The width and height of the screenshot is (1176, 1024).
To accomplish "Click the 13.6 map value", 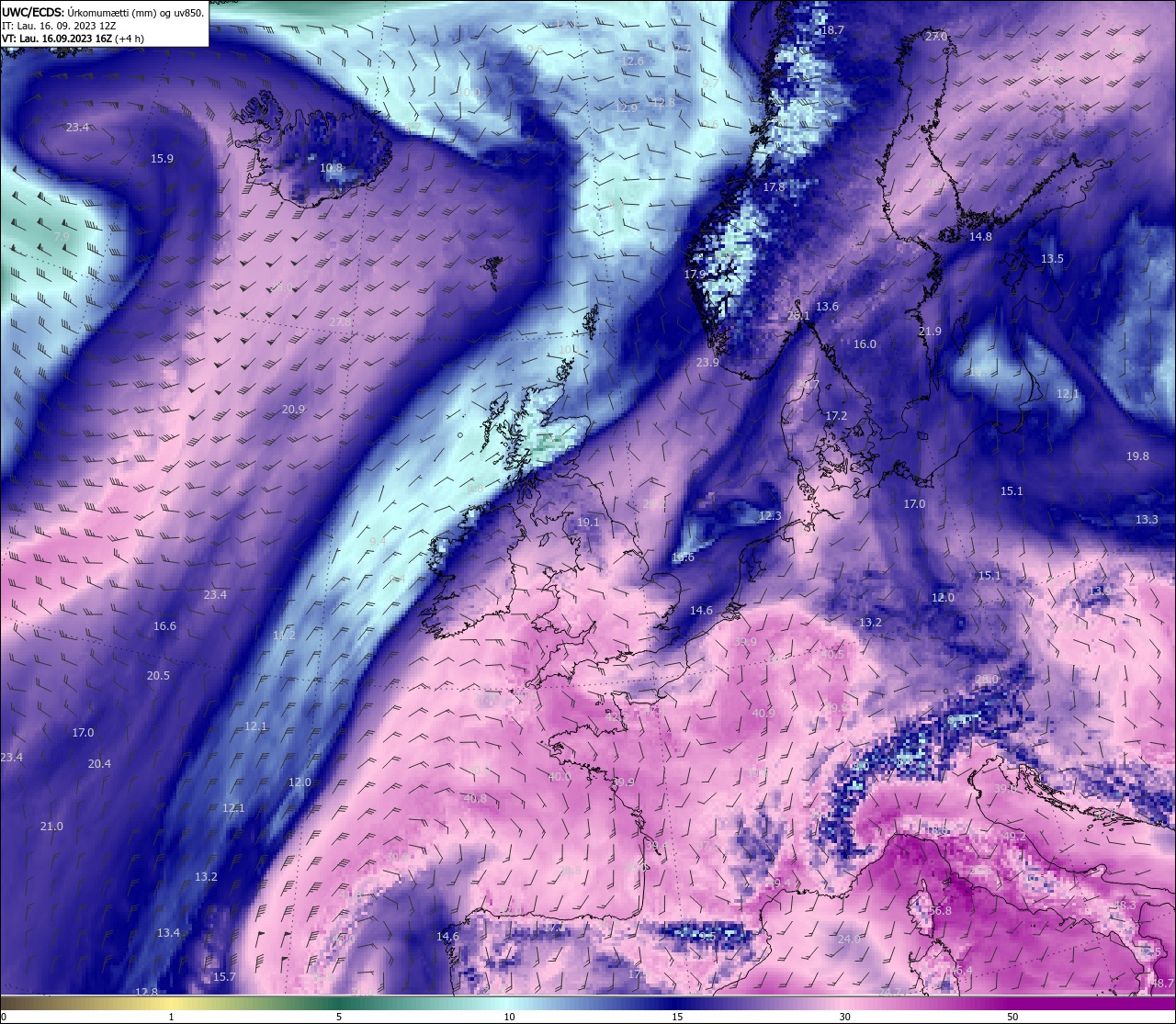I will 827,306.
